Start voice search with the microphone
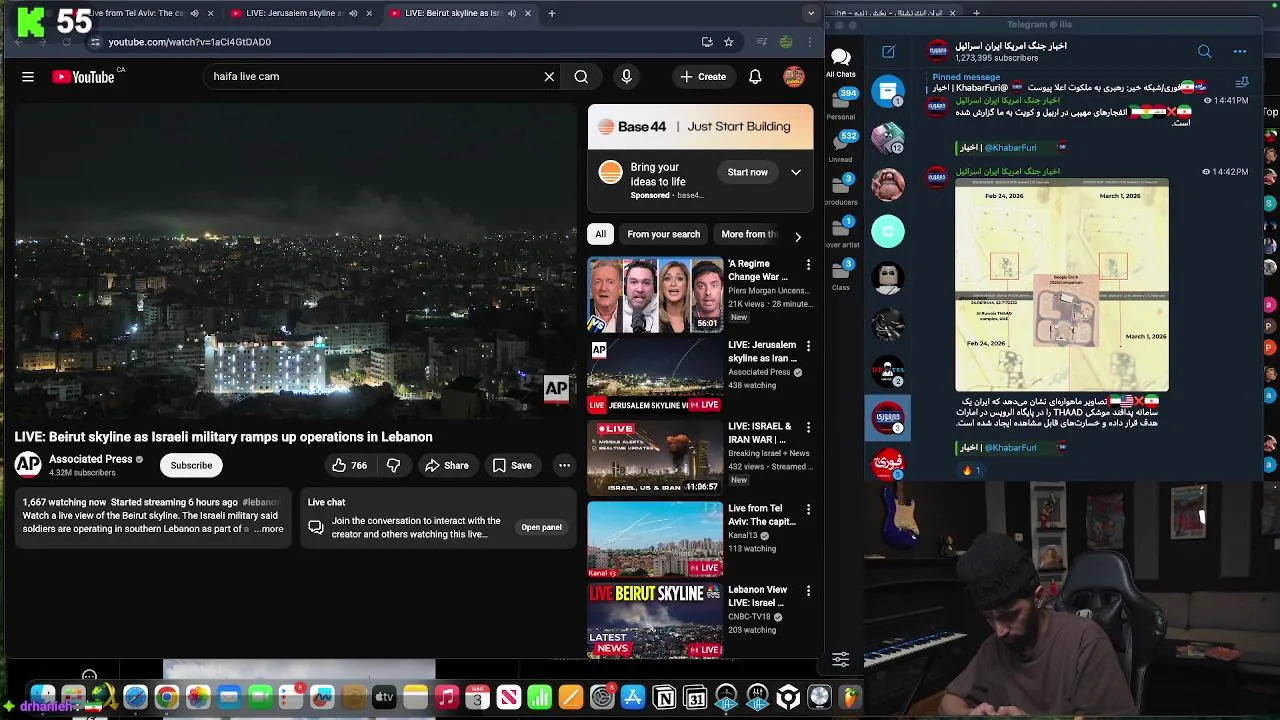The height and width of the screenshot is (720, 1280). 626,76
